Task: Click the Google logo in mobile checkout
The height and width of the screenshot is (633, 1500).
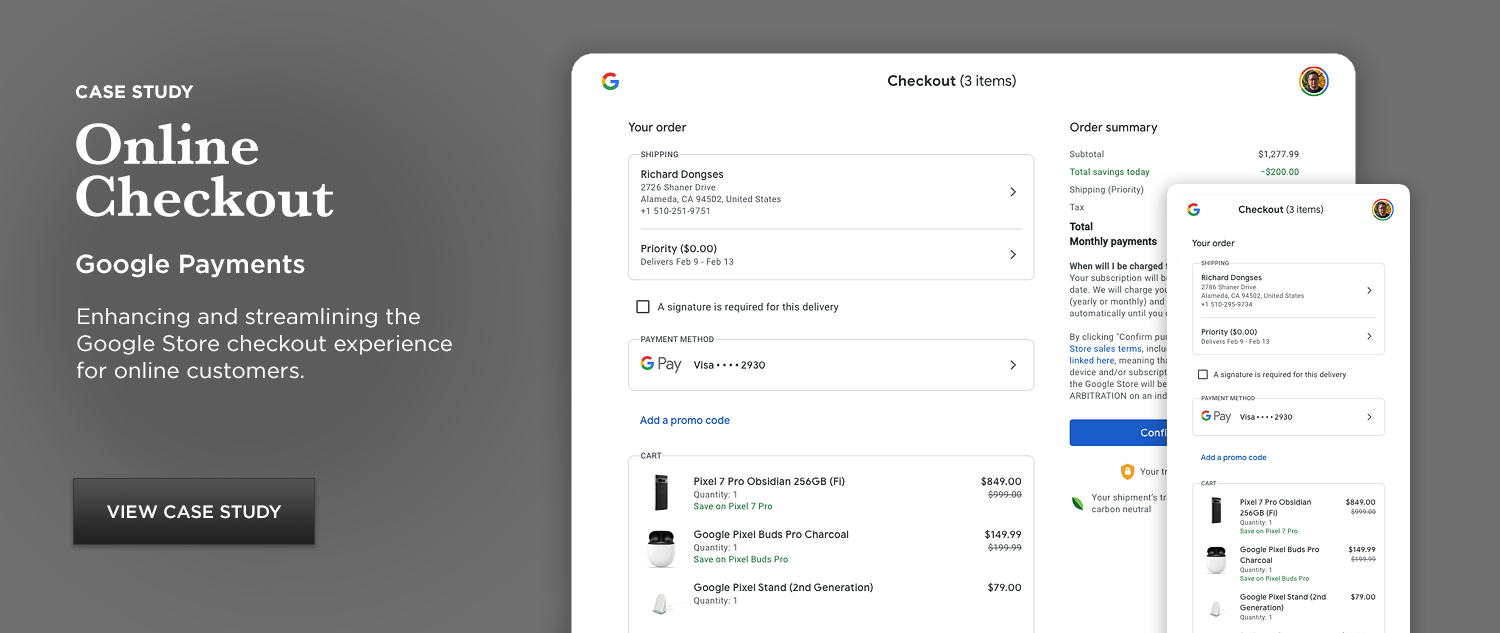Action: (1193, 209)
